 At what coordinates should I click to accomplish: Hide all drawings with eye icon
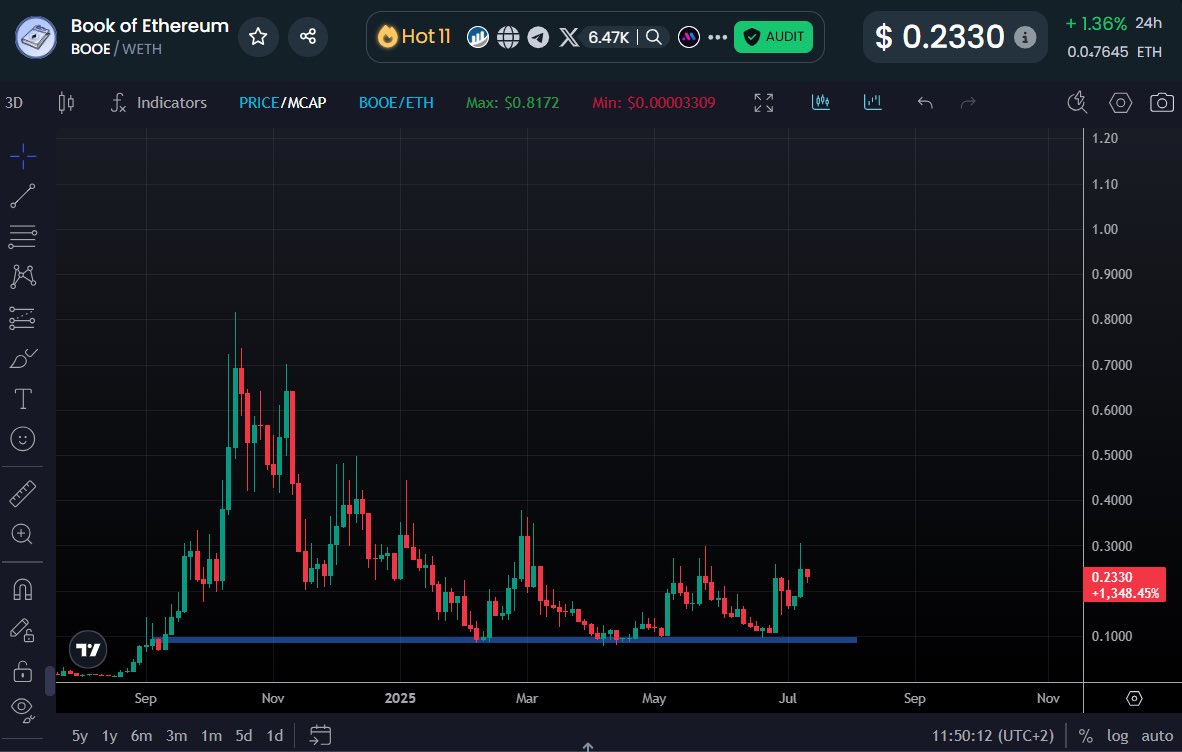23,710
